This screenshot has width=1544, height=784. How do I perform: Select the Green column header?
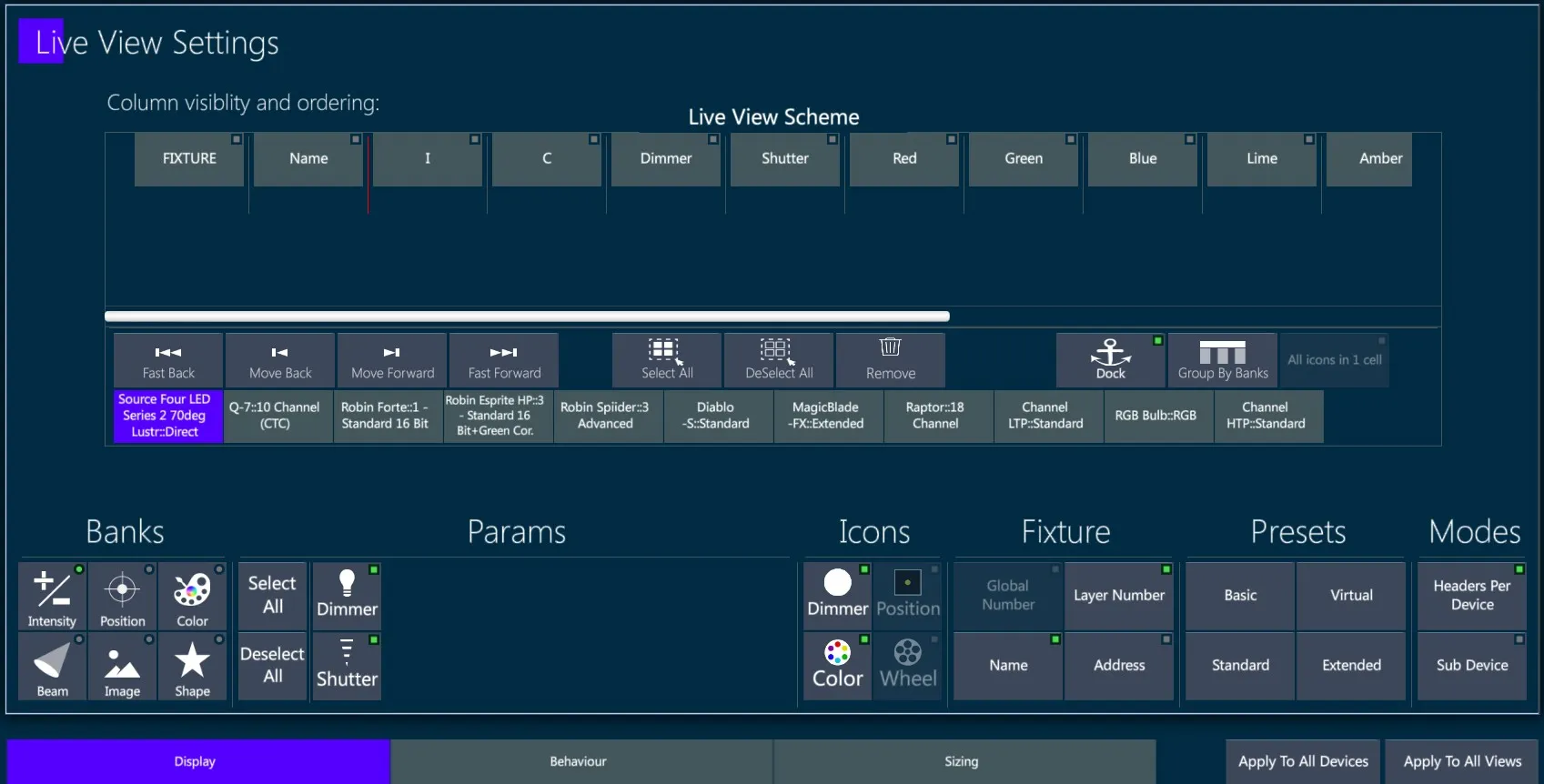click(1024, 159)
